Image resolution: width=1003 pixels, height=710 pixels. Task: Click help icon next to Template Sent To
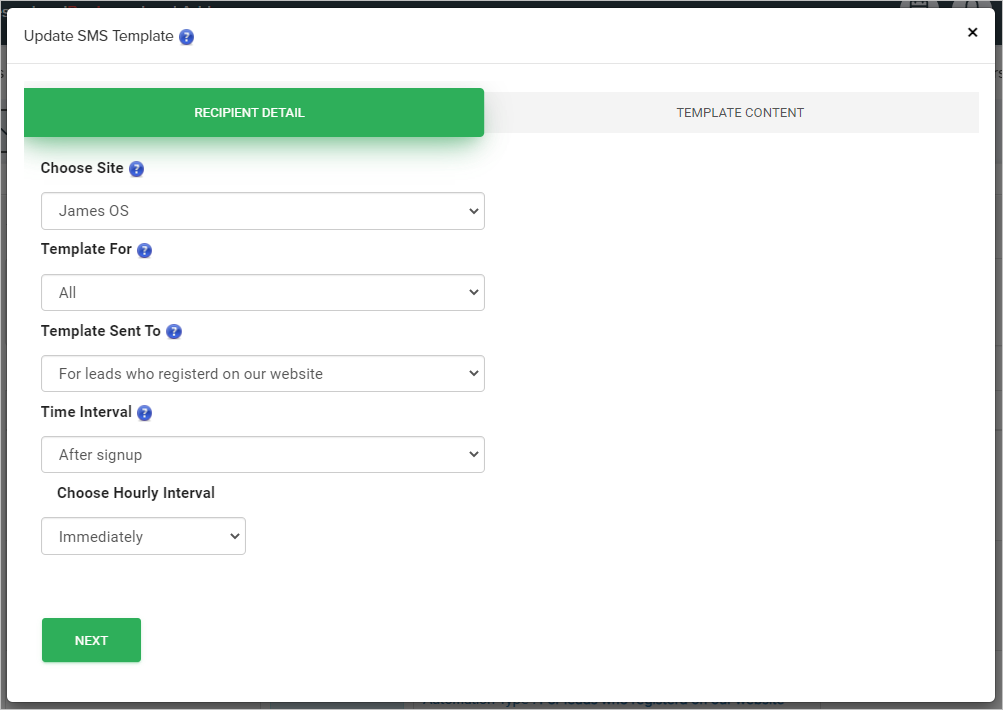174,331
